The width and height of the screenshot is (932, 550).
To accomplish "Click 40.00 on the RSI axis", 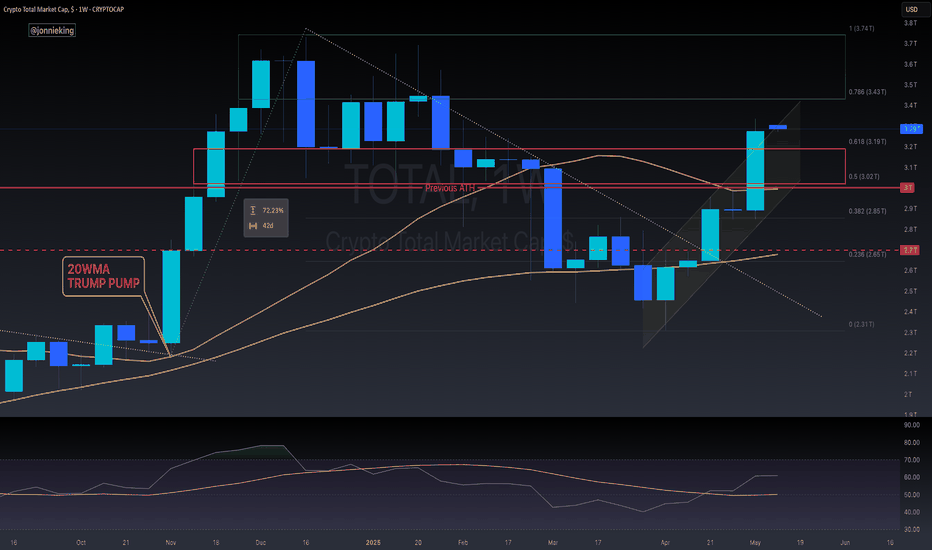I will (911, 512).
